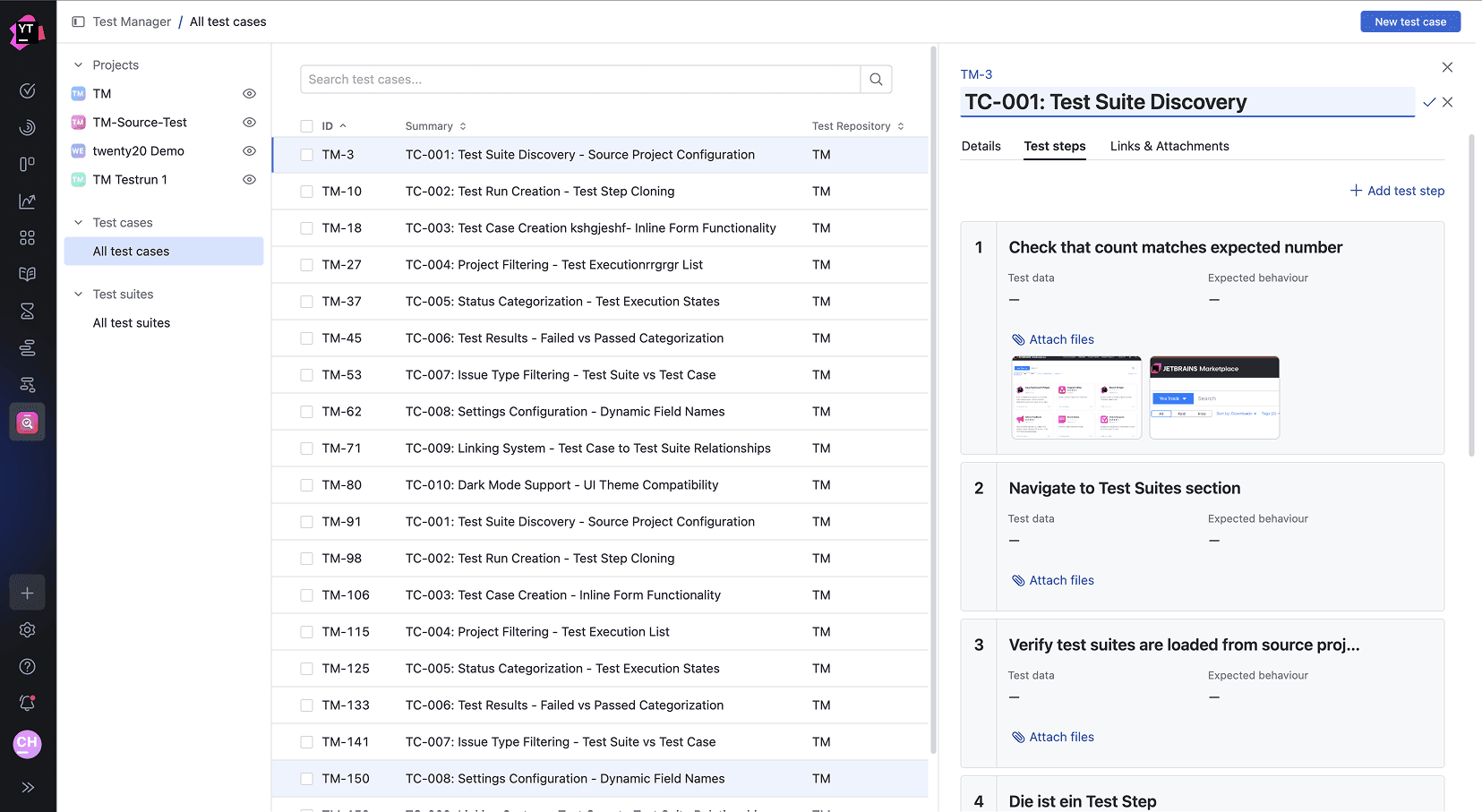Click Add test step in the detail panel
The image size is (1482, 812).
(x=1397, y=191)
